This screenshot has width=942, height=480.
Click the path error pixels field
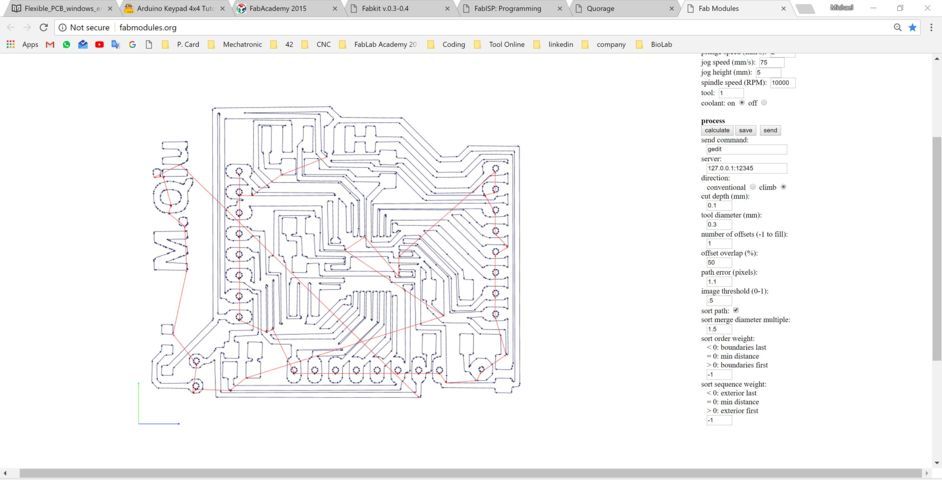click(719, 282)
